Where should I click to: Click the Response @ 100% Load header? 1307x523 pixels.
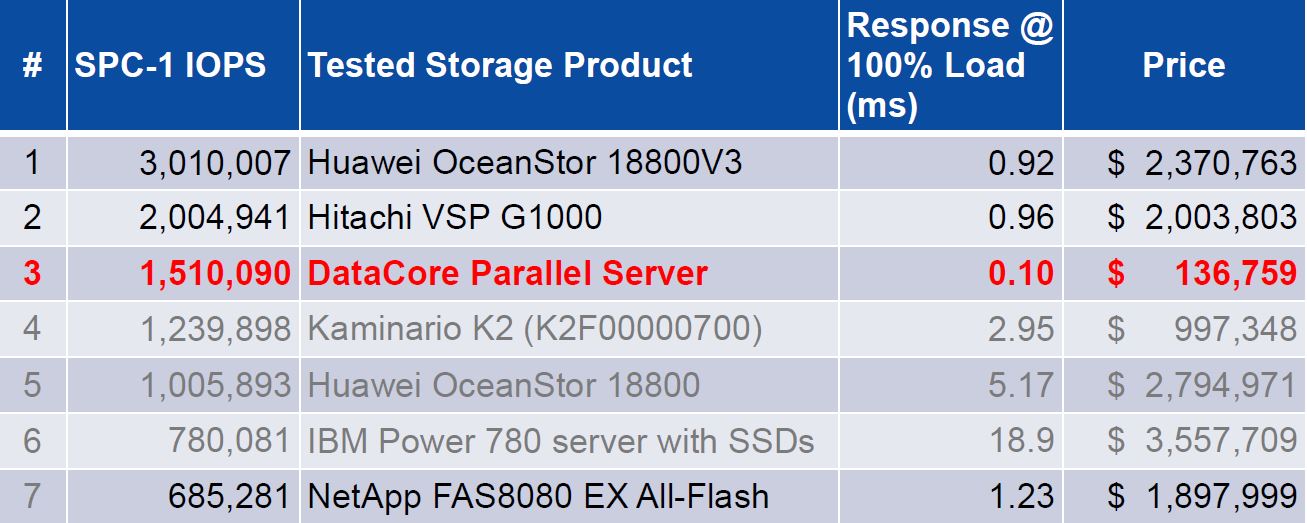click(x=950, y=65)
